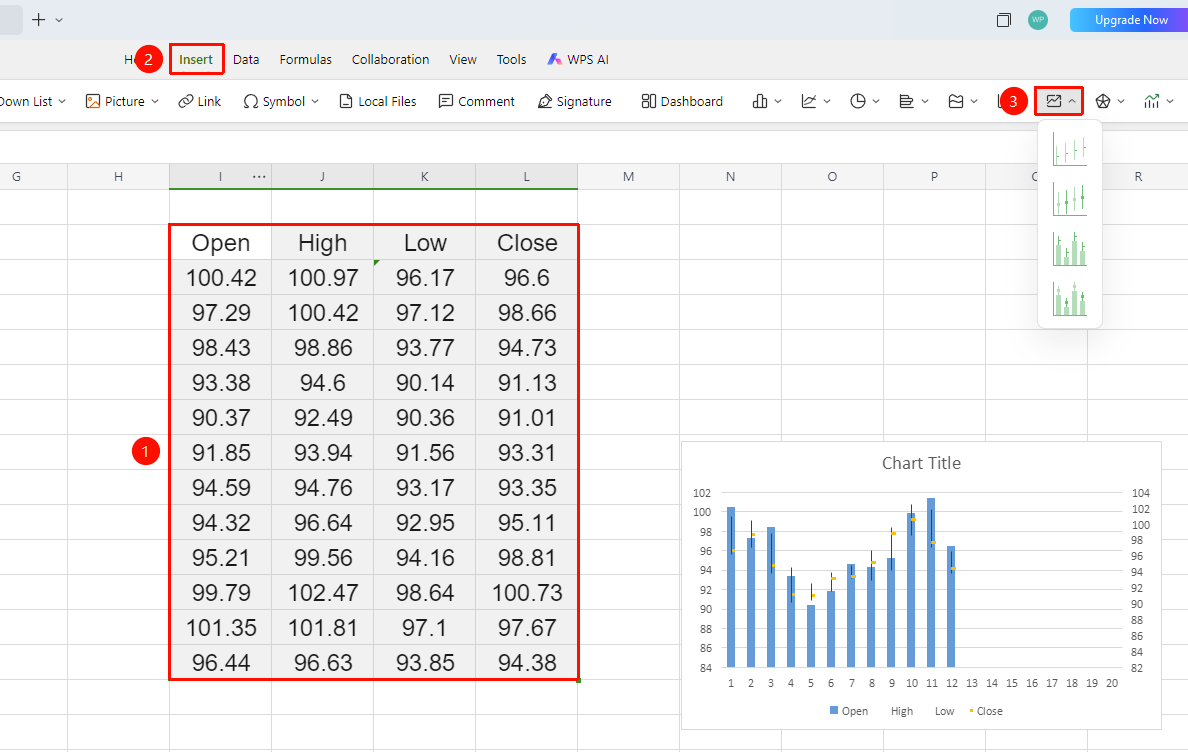Click the line chart icon

[809, 101]
